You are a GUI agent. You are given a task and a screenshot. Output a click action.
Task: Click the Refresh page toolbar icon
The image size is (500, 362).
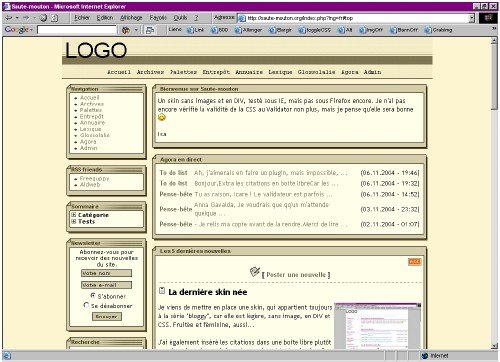click(x=54, y=18)
